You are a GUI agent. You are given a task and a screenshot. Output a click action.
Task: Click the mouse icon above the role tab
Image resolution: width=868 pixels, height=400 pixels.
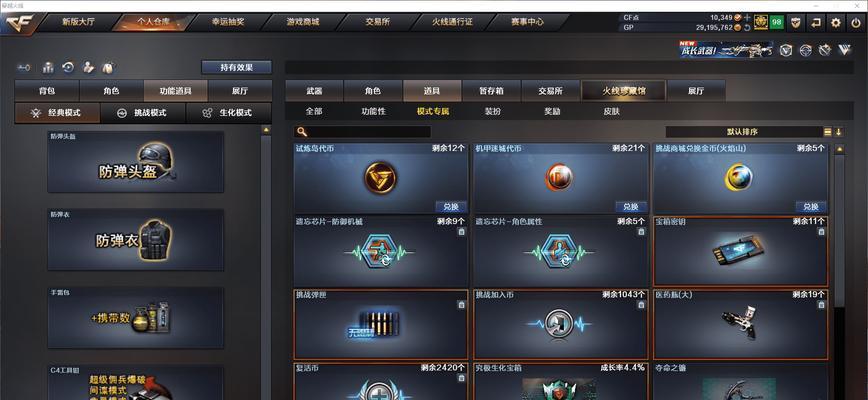pyautogui.click(x=108, y=67)
